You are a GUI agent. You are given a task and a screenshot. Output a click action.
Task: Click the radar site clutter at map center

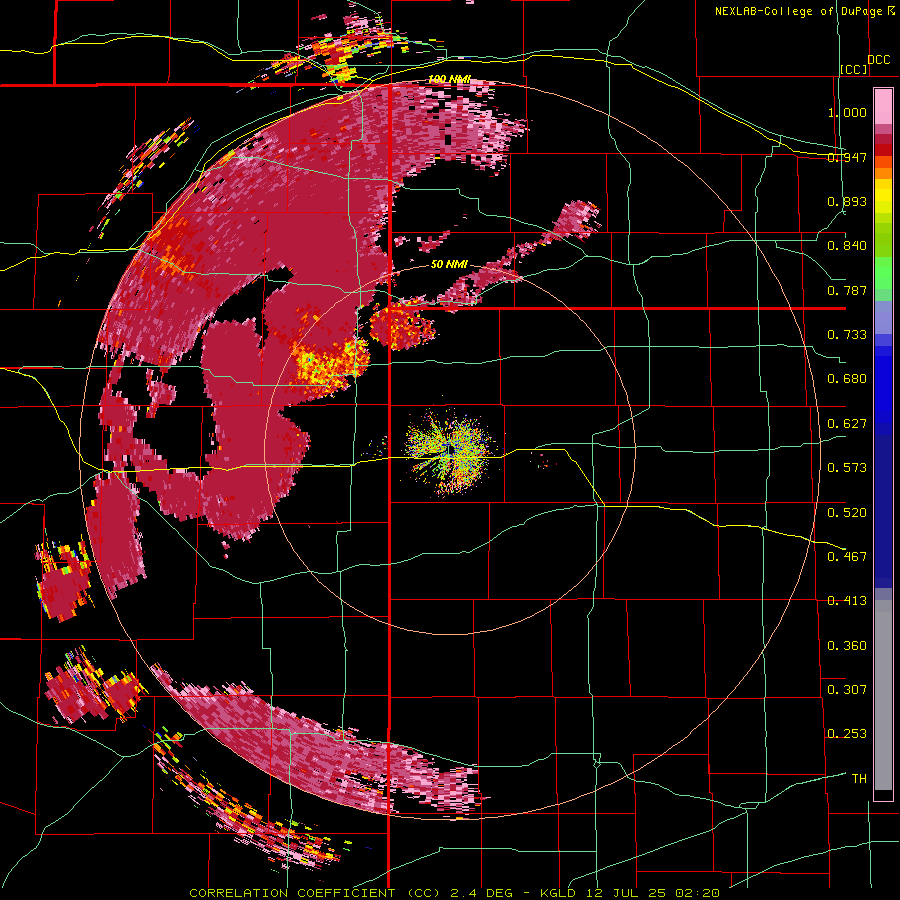click(x=450, y=451)
